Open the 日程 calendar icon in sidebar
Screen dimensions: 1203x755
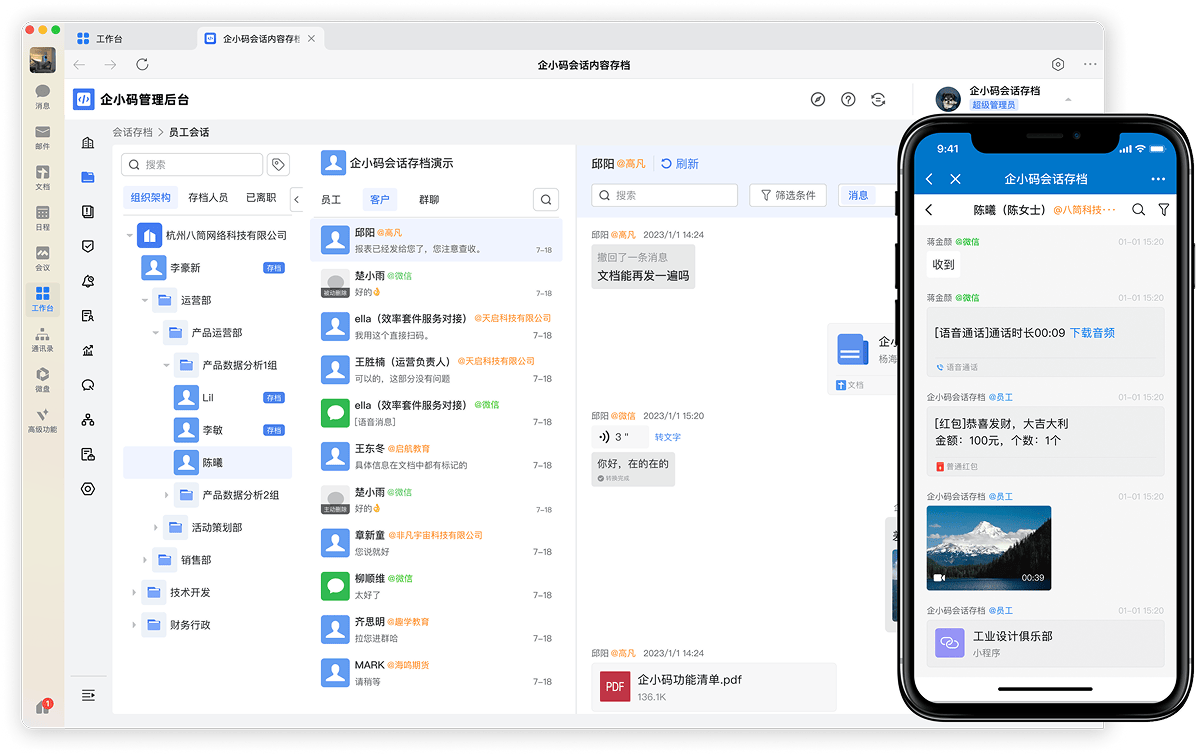[41, 212]
